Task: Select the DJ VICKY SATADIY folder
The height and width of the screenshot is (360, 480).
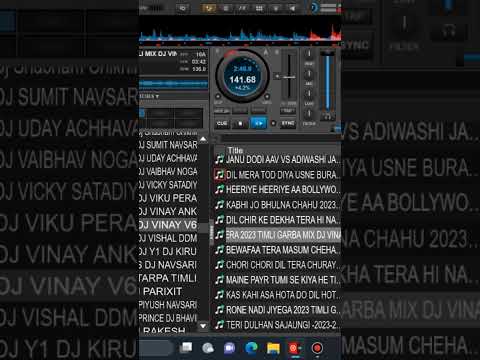Action: (x=168, y=185)
